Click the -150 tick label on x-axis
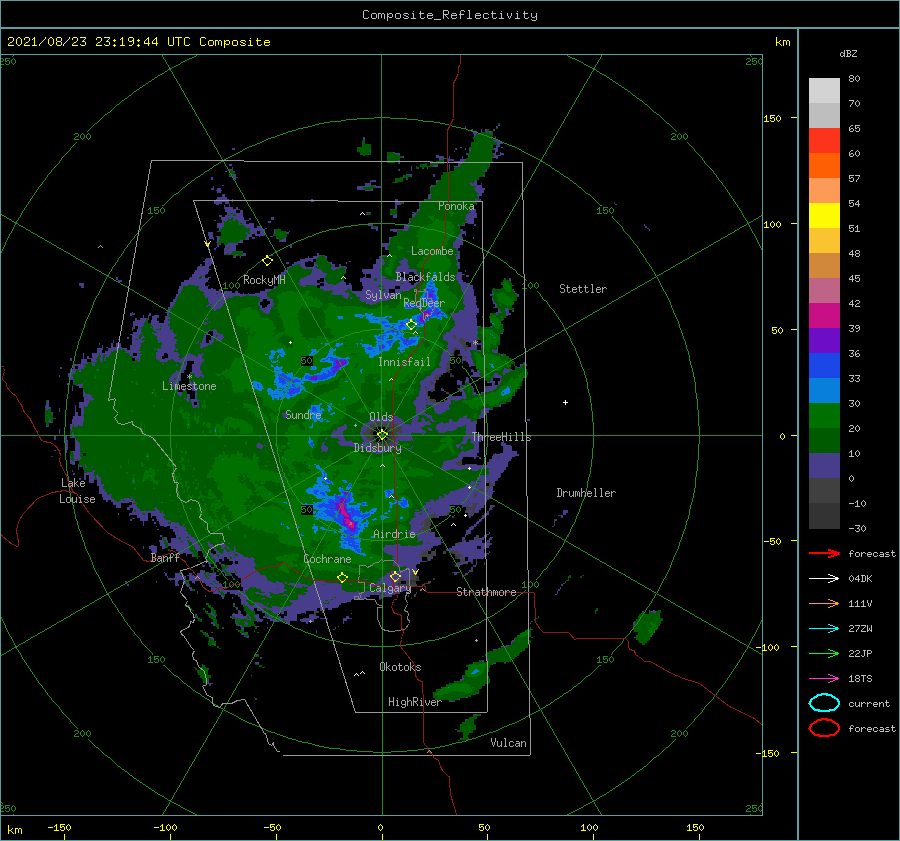Screen dimensions: 900x841 60,827
